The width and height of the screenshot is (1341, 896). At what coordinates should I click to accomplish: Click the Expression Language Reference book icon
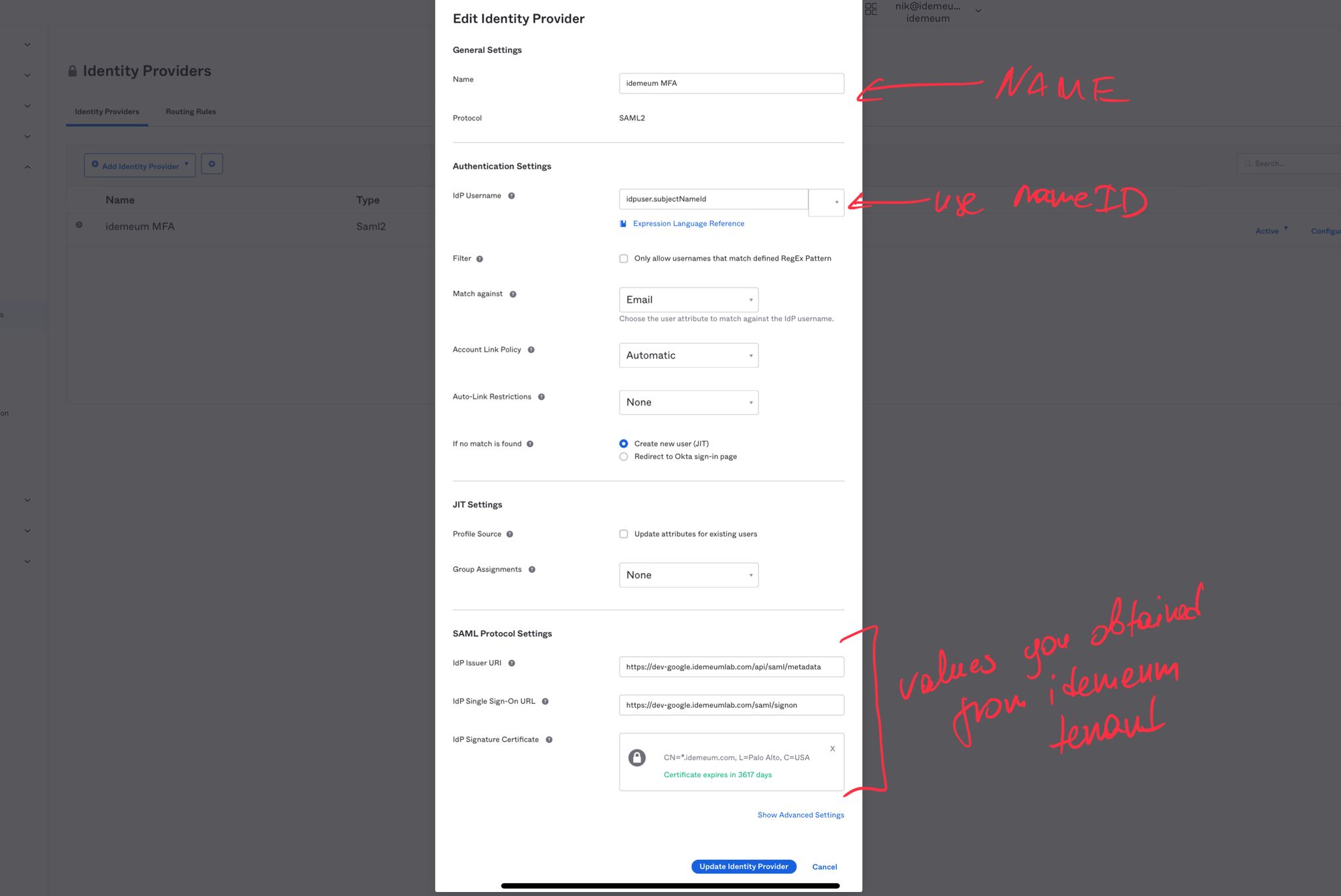[623, 224]
